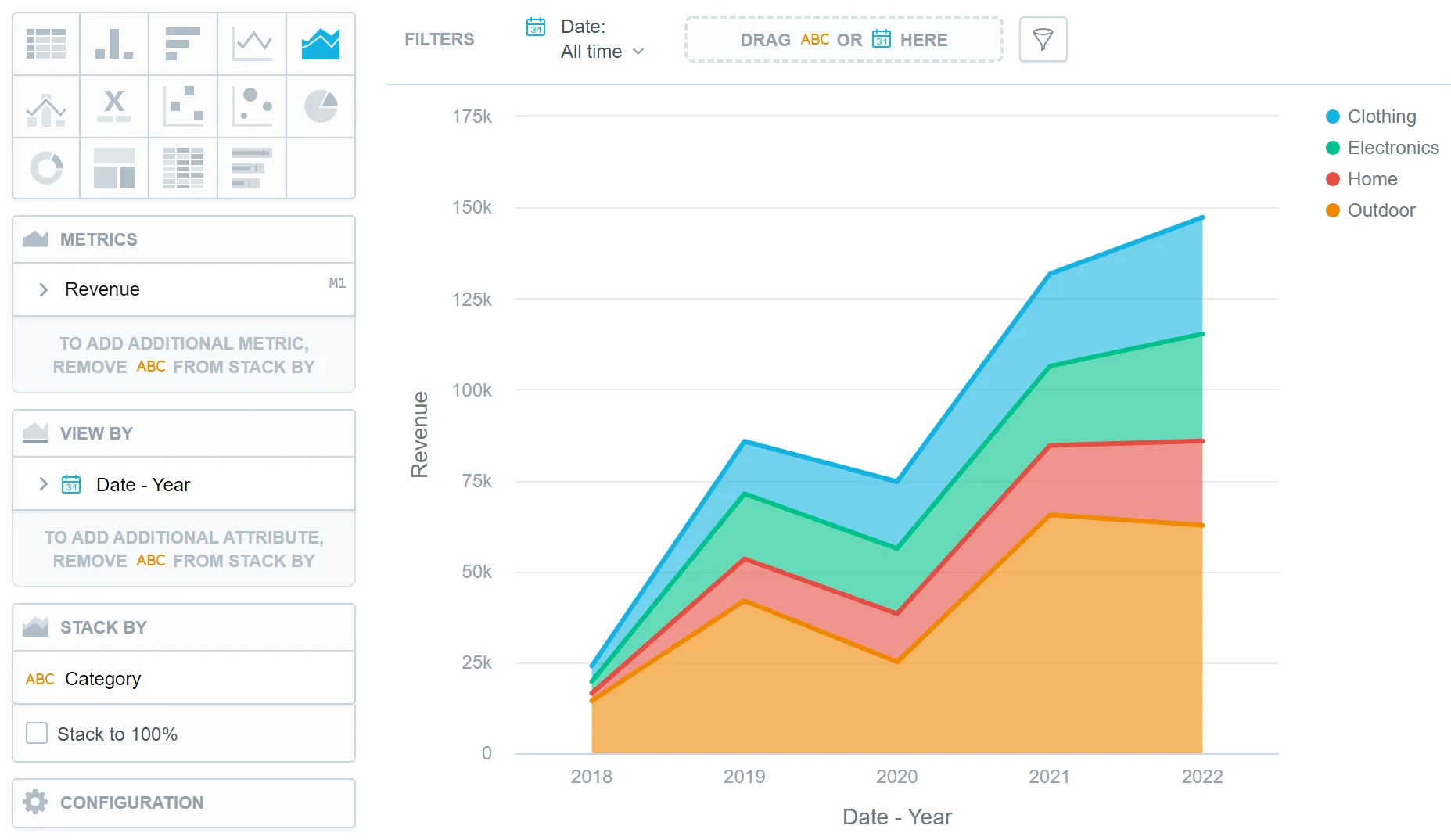The height and width of the screenshot is (840, 1451).
Task: Expand the Date - Year attribute
Action: (x=44, y=484)
